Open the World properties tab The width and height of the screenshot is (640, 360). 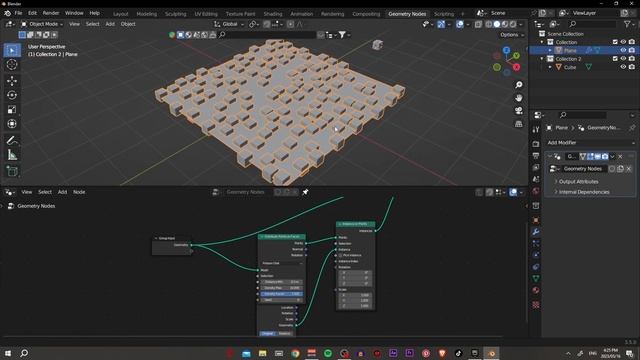(536, 191)
